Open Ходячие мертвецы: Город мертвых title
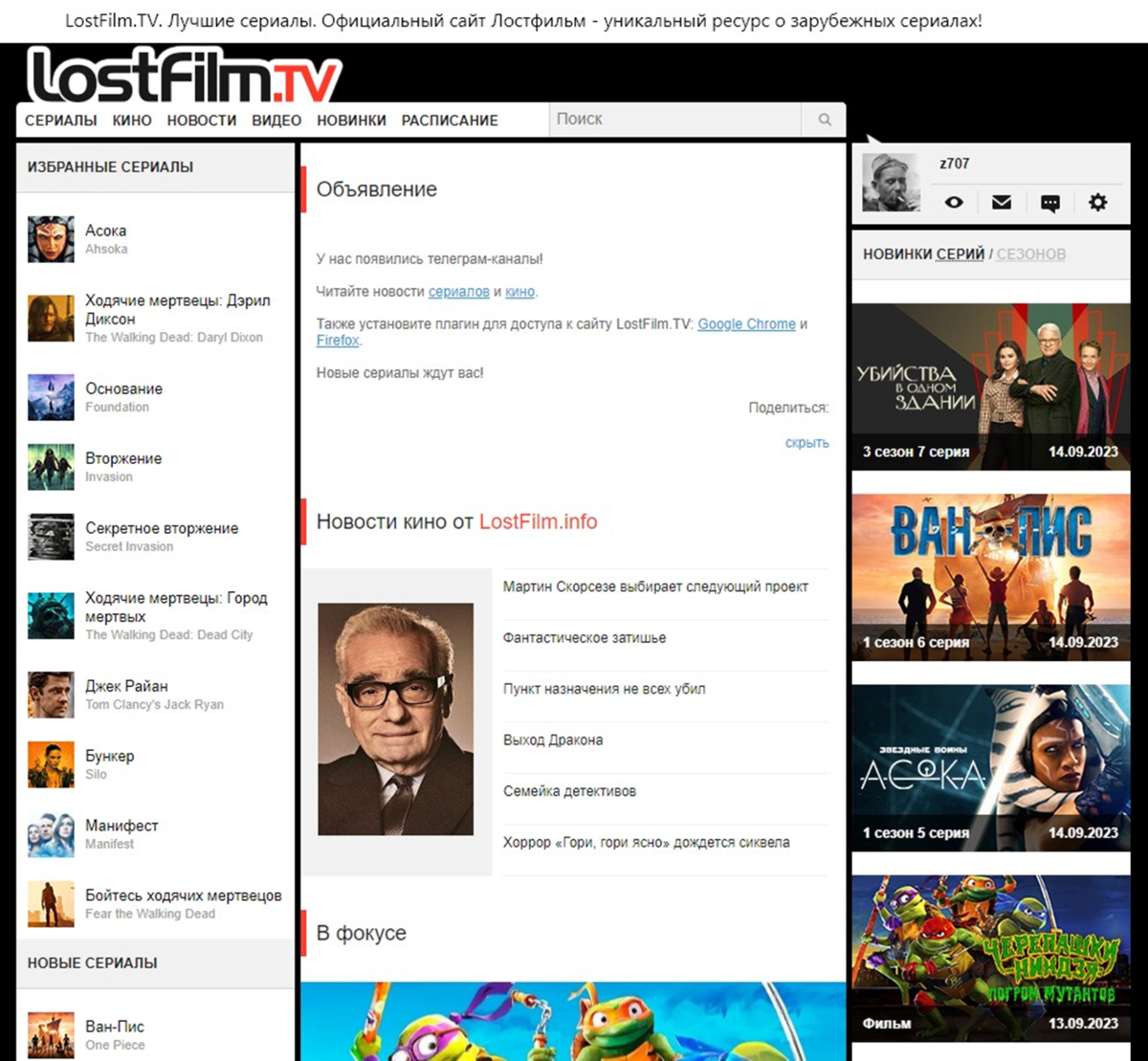The width and height of the screenshot is (1148, 1061). click(x=177, y=608)
